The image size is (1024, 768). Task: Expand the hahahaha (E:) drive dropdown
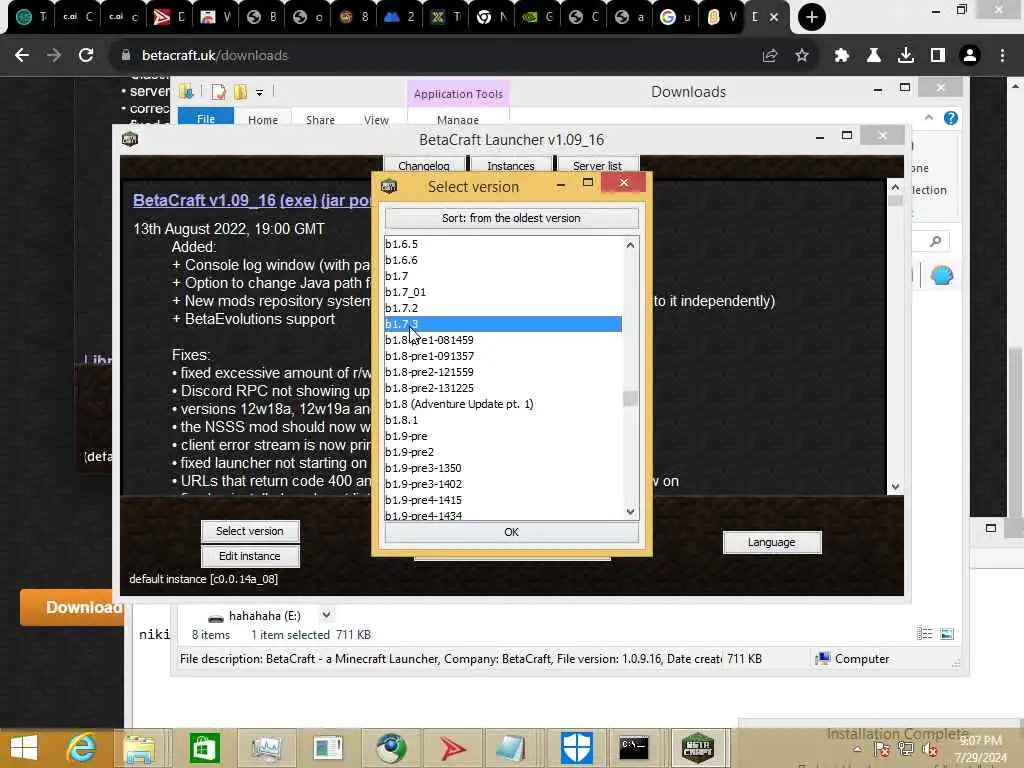(x=326, y=615)
